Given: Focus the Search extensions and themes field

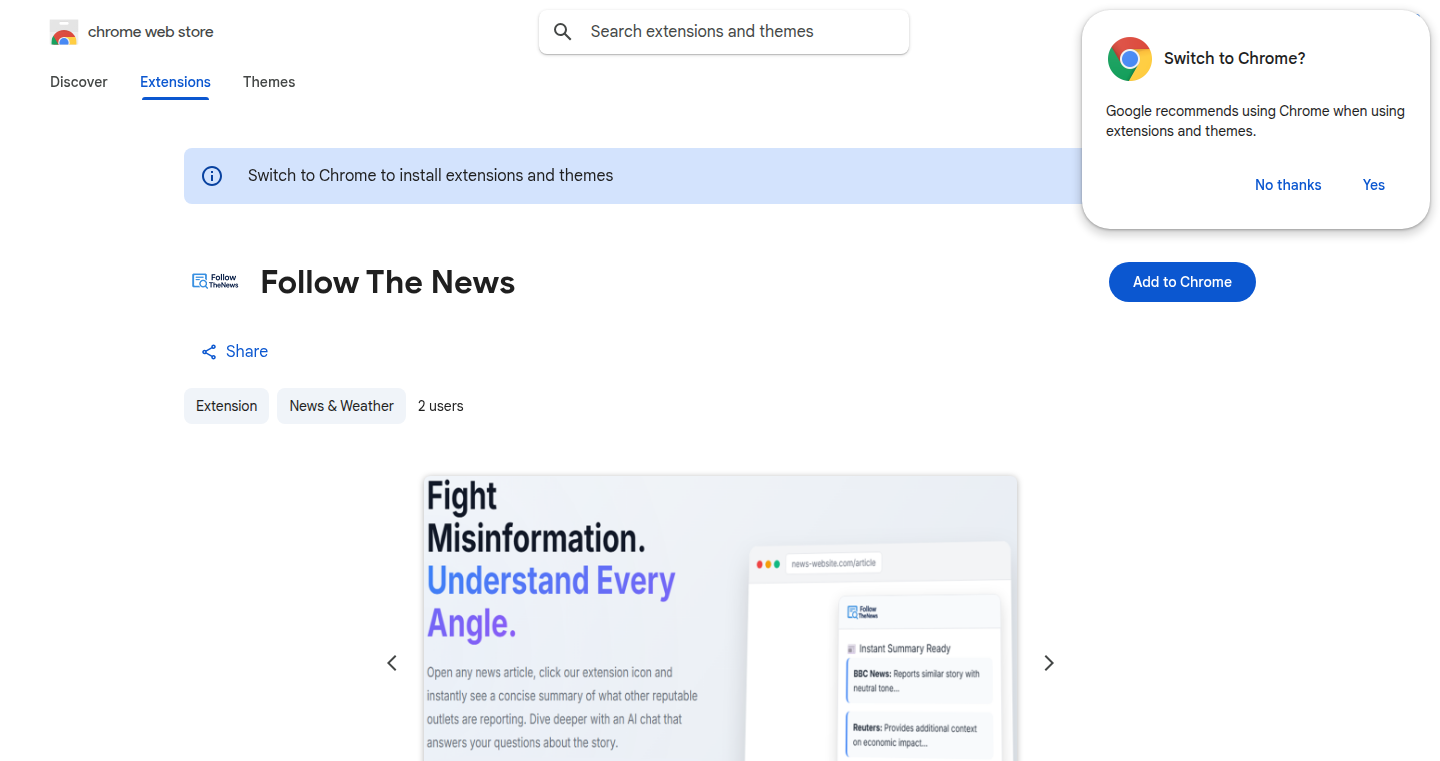Looking at the screenshot, I should pyautogui.click(x=724, y=32).
